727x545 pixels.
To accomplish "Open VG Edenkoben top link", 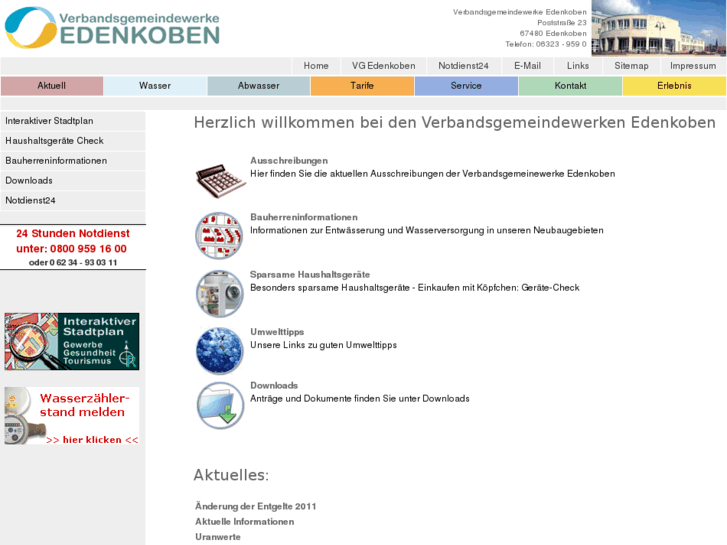I will click(x=383, y=66).
